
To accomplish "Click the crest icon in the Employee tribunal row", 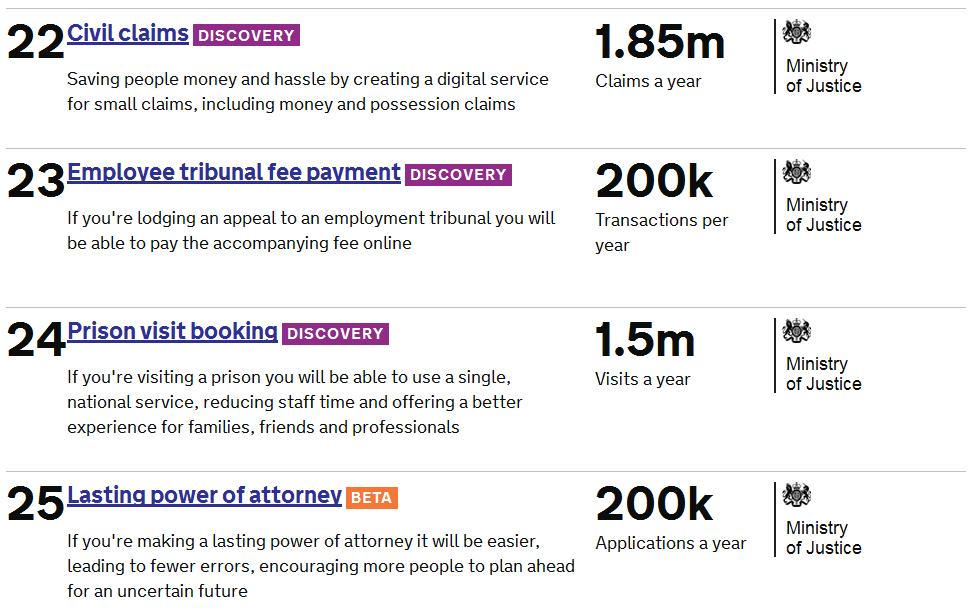I will point(797,172).
